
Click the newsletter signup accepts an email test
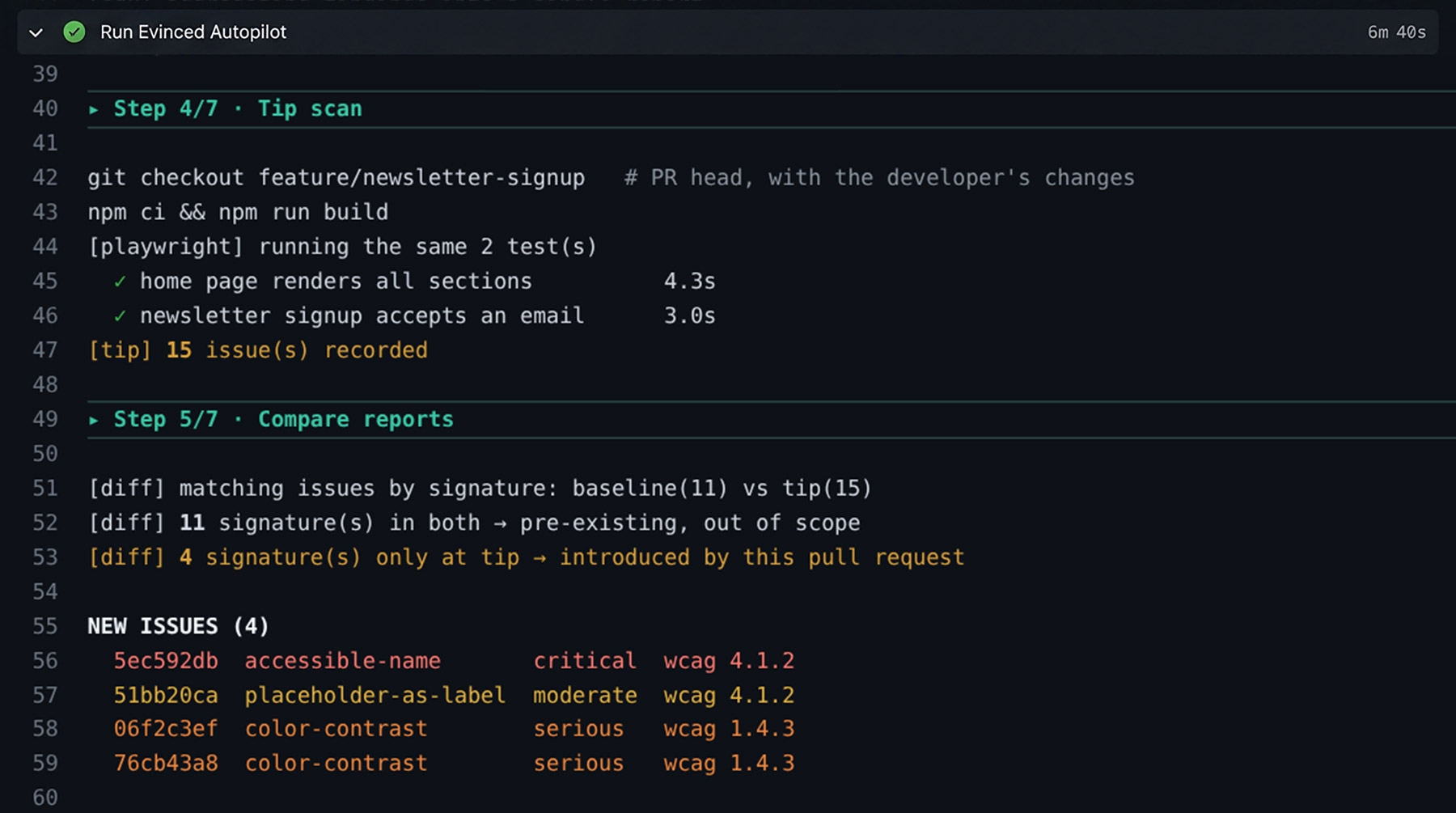(x=362, y=315)
